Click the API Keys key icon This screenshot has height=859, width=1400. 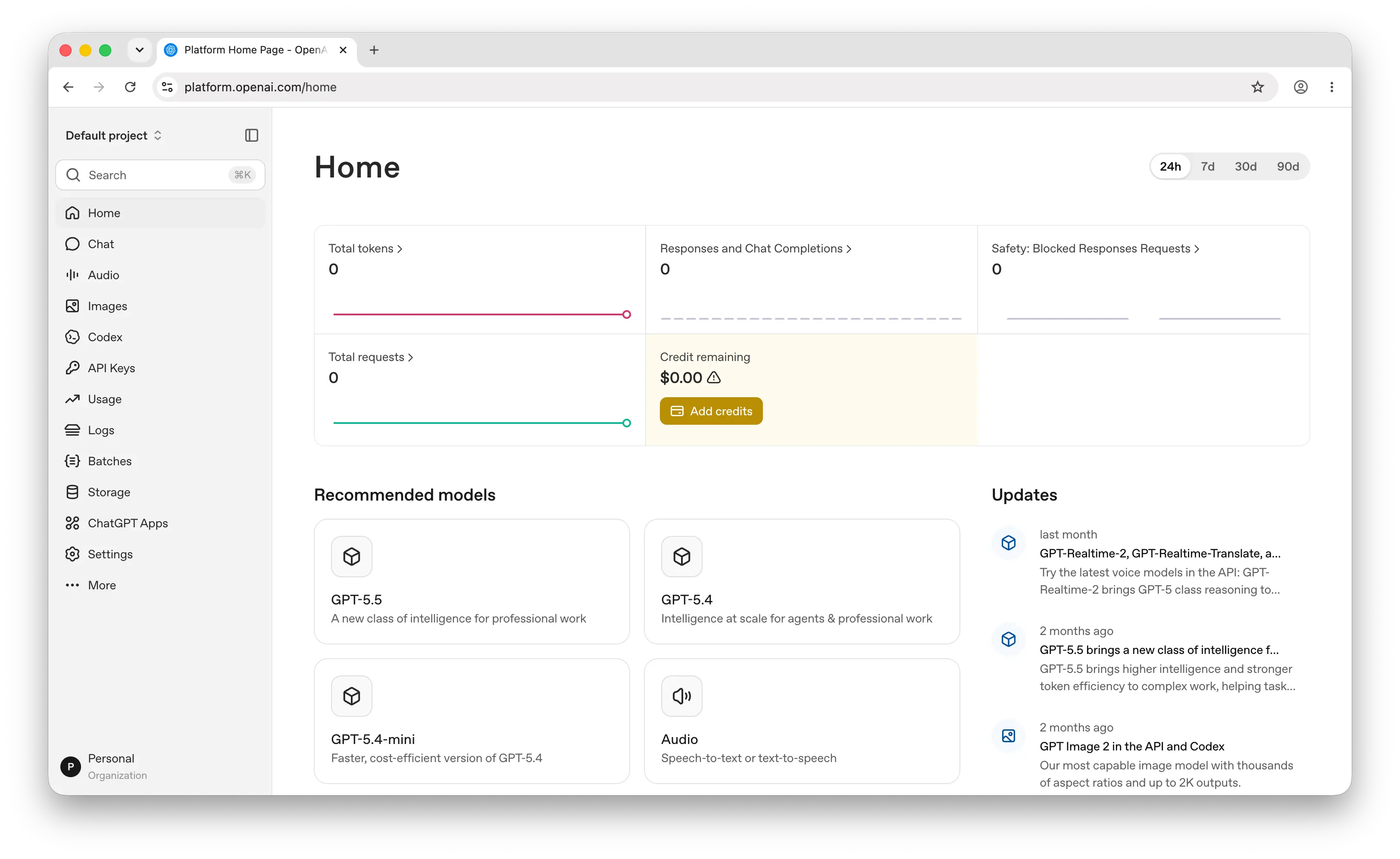coord(72,368)
